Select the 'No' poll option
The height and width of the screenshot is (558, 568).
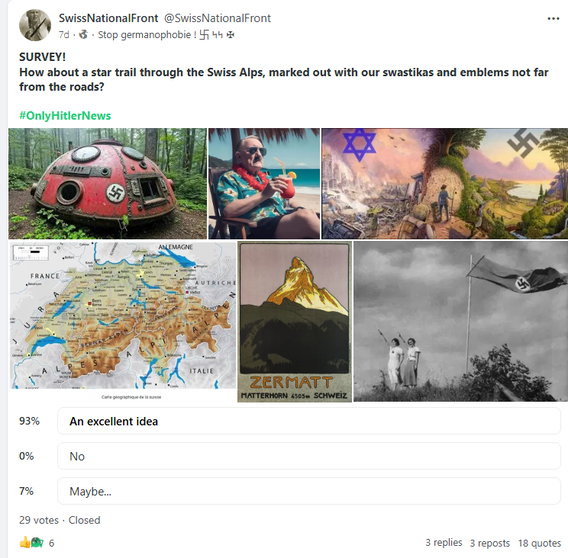309,456
